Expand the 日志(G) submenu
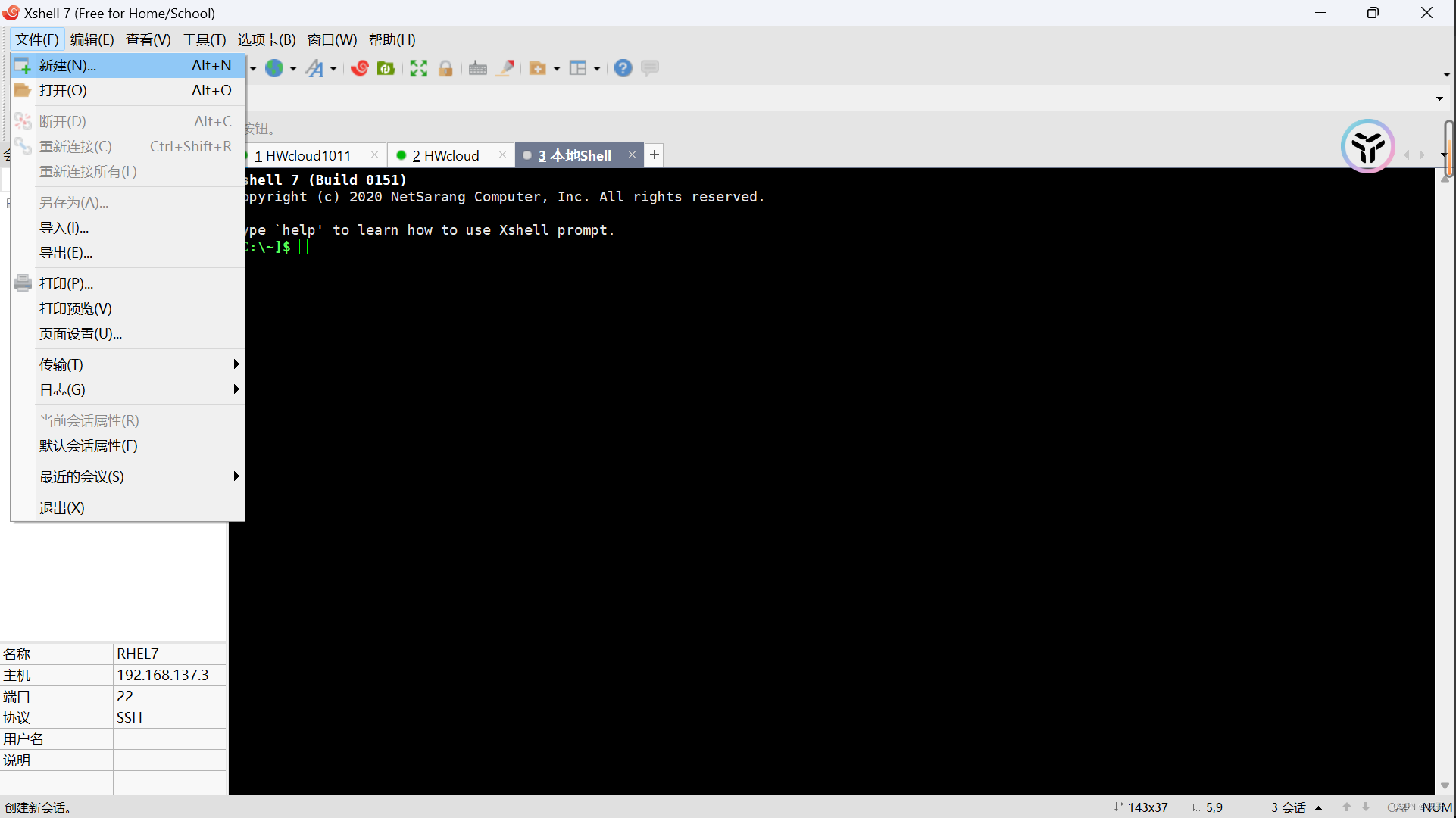This screenshot has width=1456, height=818. coord(127,390)
